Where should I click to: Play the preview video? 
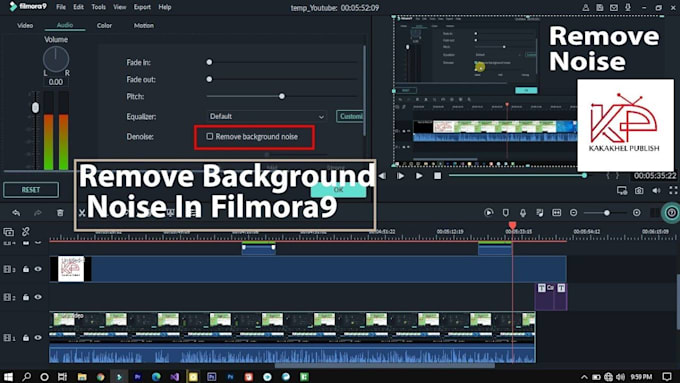[418, 176]
